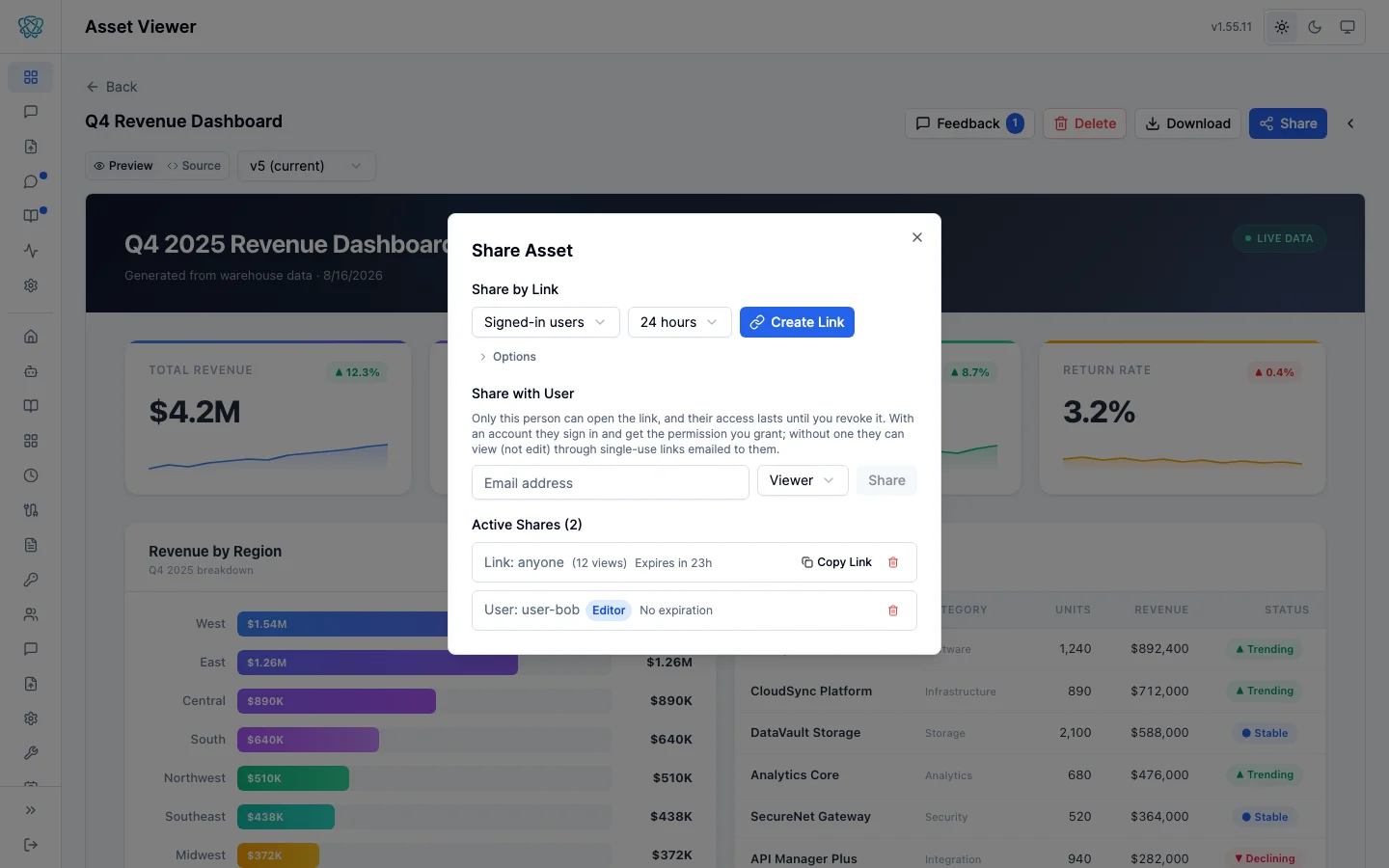The image size is (1389, 868).
Task: Go to the home sidebar icon
Action: [x=31, y=337]
